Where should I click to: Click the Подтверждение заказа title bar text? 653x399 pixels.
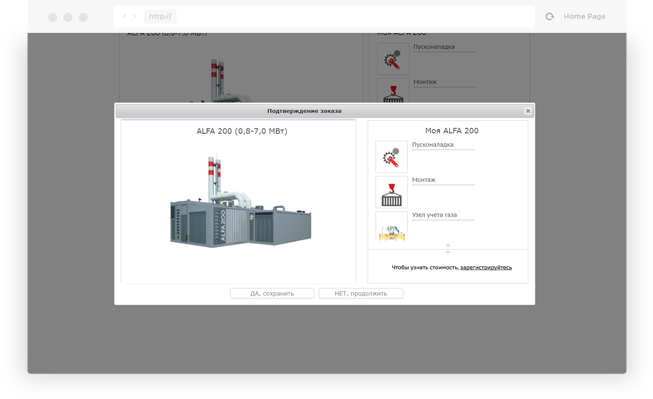(x=304, y=111)
